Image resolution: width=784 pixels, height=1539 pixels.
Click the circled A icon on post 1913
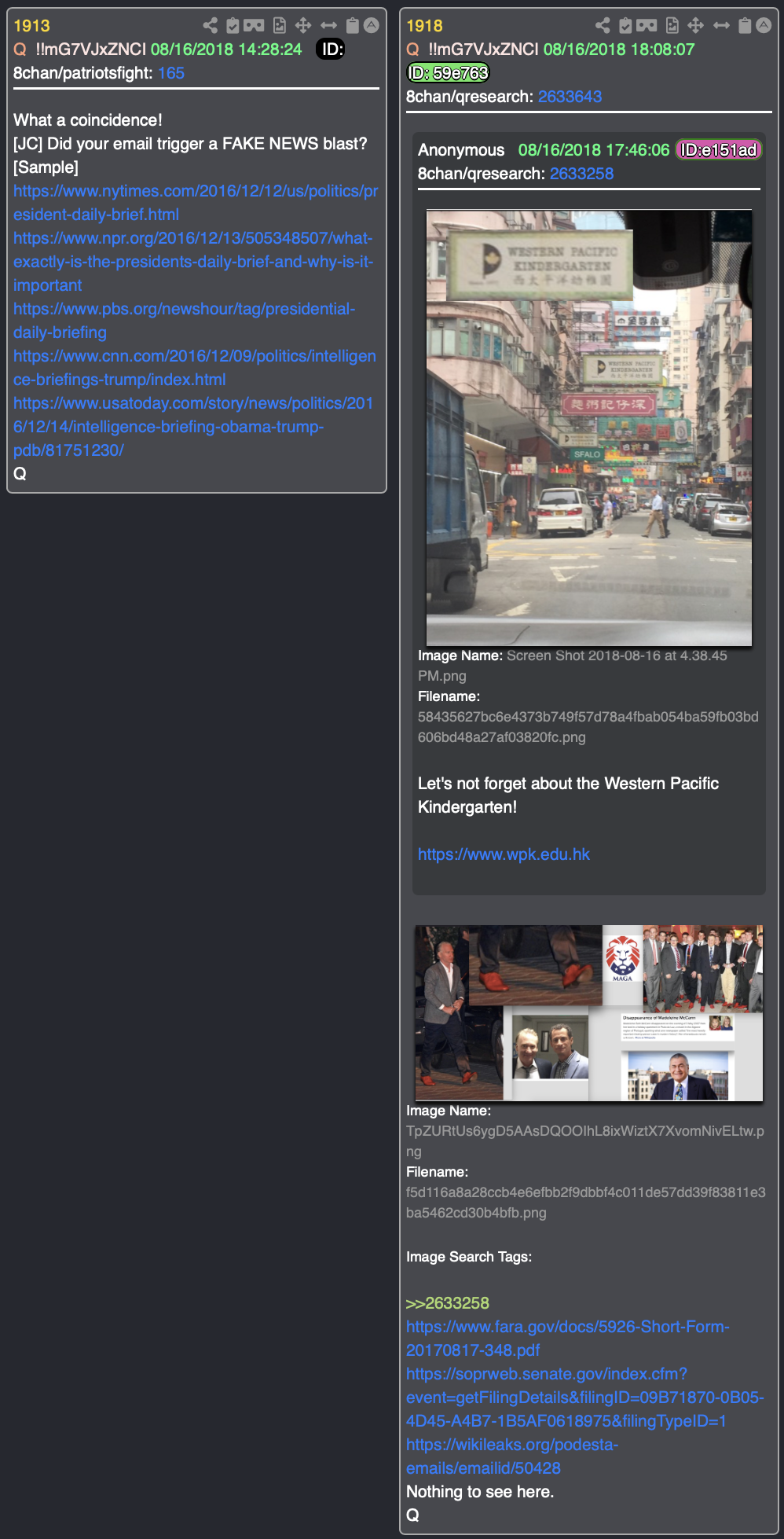(x=372, y=25)
